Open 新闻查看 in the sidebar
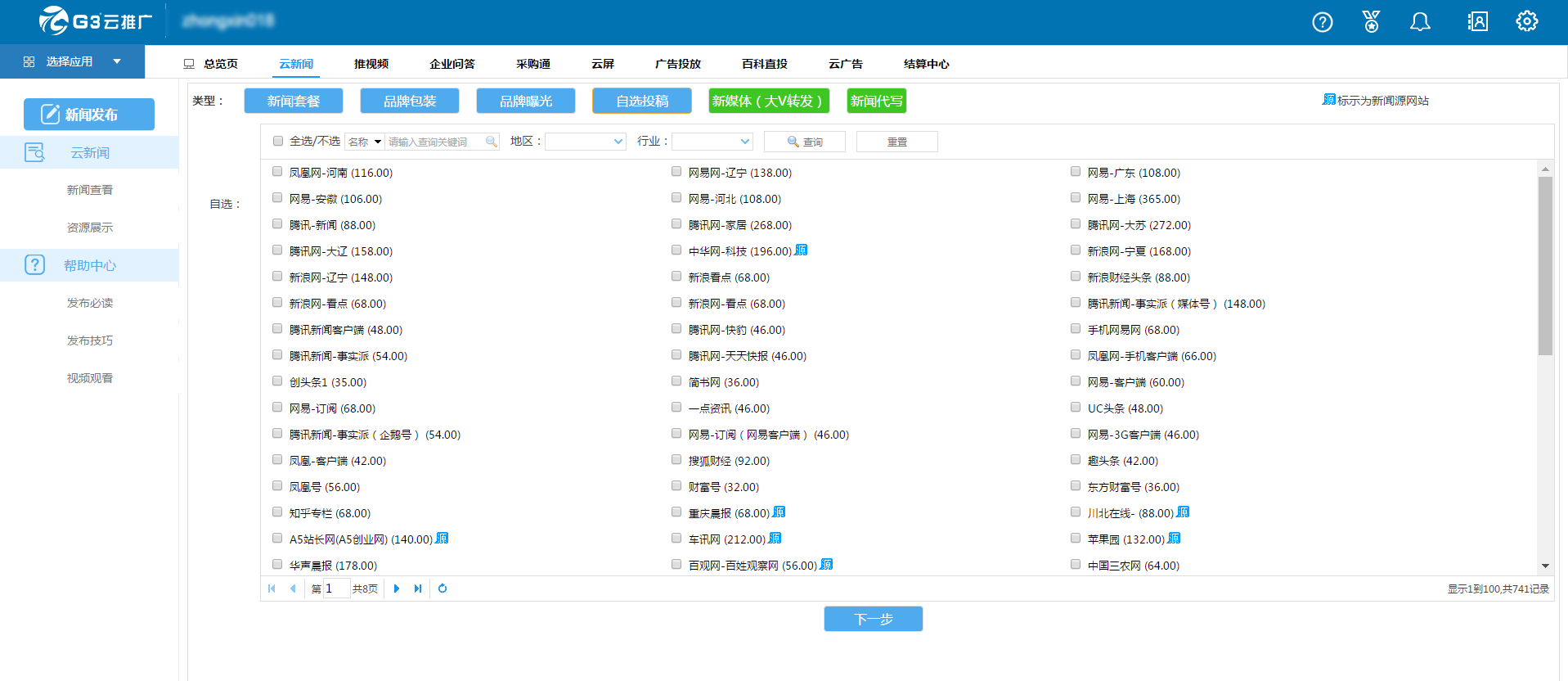The height and width of the screenshot is (681, 1568). 90,190
